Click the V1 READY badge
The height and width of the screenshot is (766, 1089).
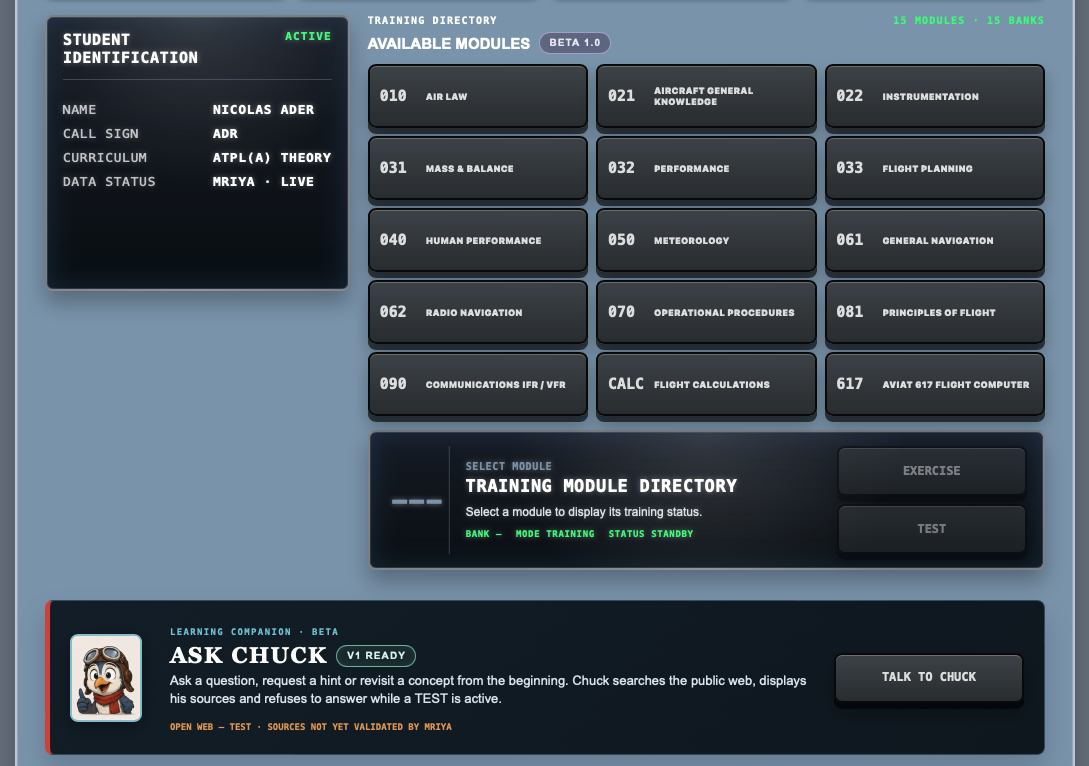pyautogui.click(x=376, y=656)
